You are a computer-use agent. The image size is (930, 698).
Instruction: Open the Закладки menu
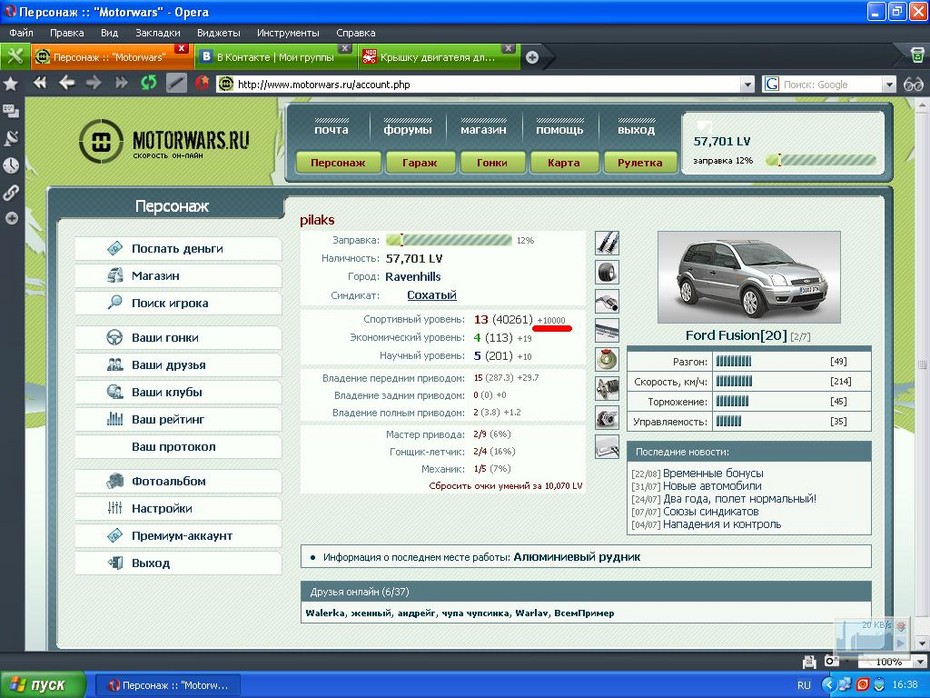(x=158, y=33)
